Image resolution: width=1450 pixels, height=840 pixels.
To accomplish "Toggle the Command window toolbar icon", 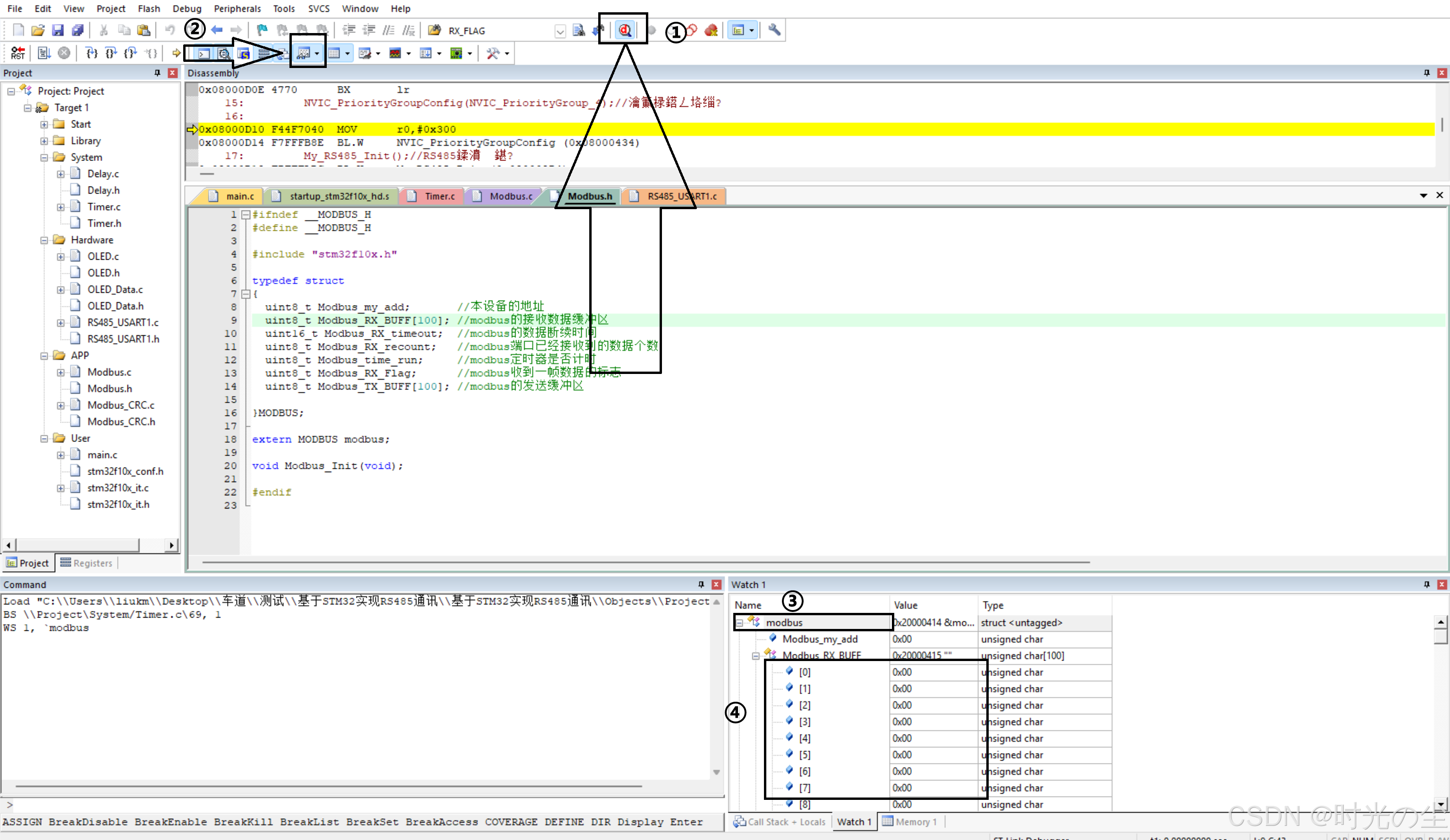I will (204, 54).
